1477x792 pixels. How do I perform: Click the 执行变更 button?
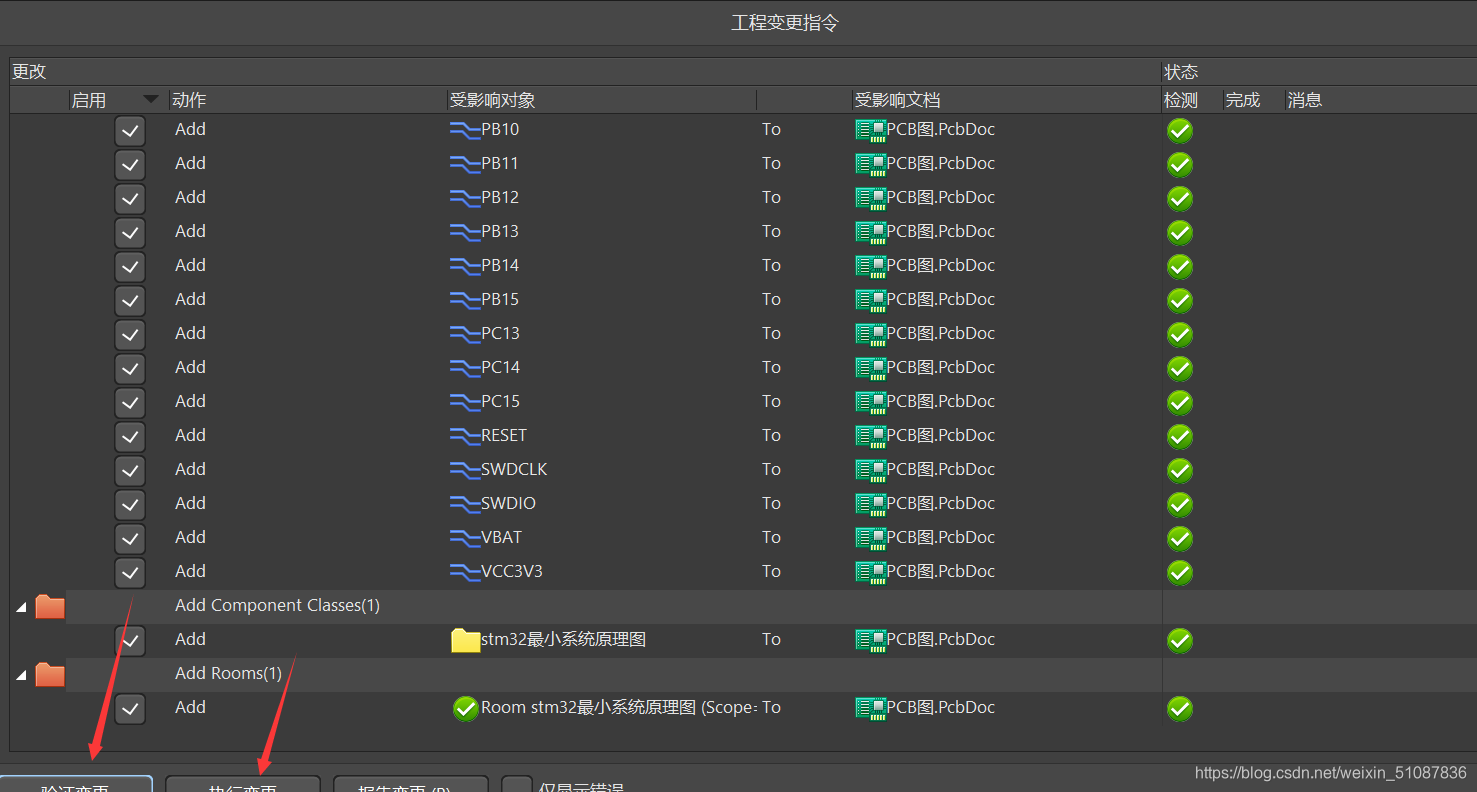[x=242, y=784]
